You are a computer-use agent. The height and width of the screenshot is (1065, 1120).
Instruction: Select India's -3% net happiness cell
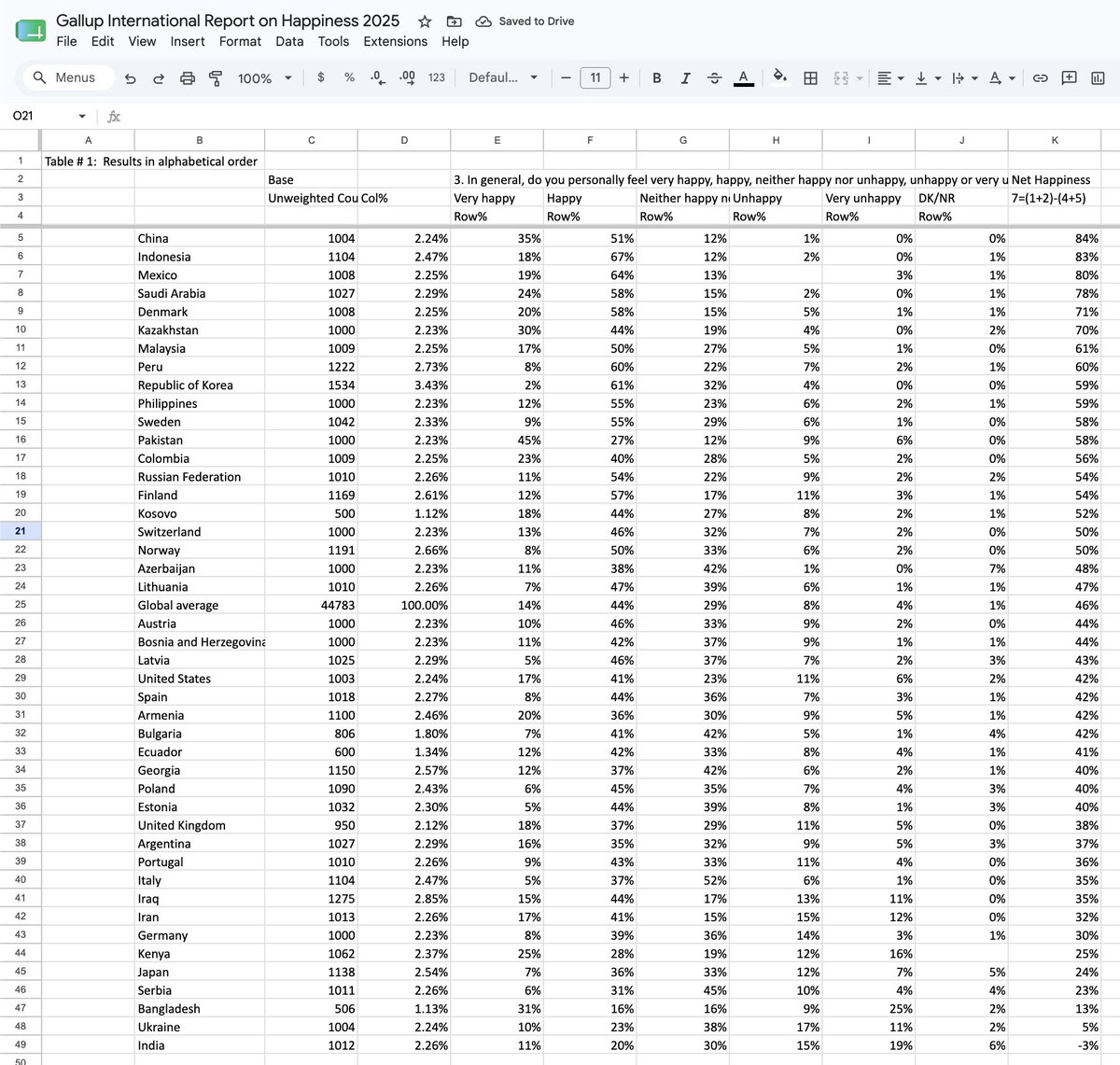1055,1045
